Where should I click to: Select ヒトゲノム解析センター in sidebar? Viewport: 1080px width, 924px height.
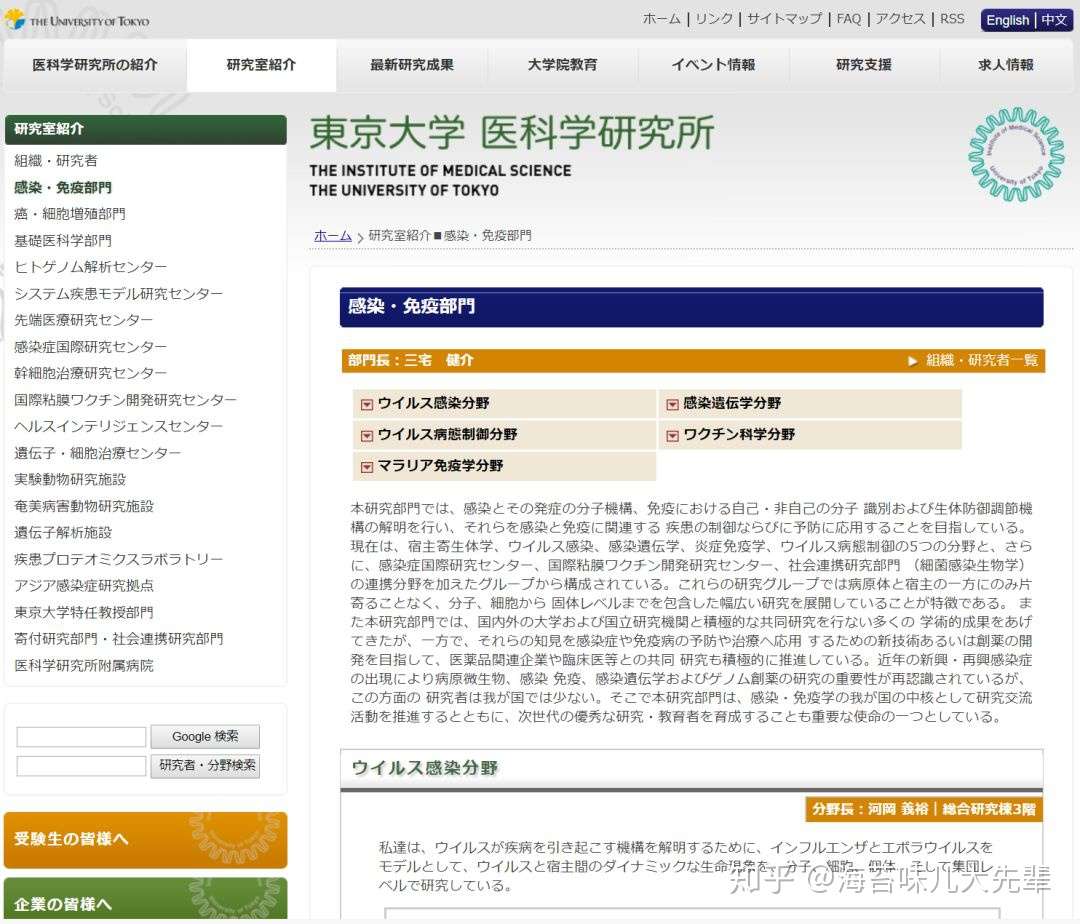(x=90, y=266)
